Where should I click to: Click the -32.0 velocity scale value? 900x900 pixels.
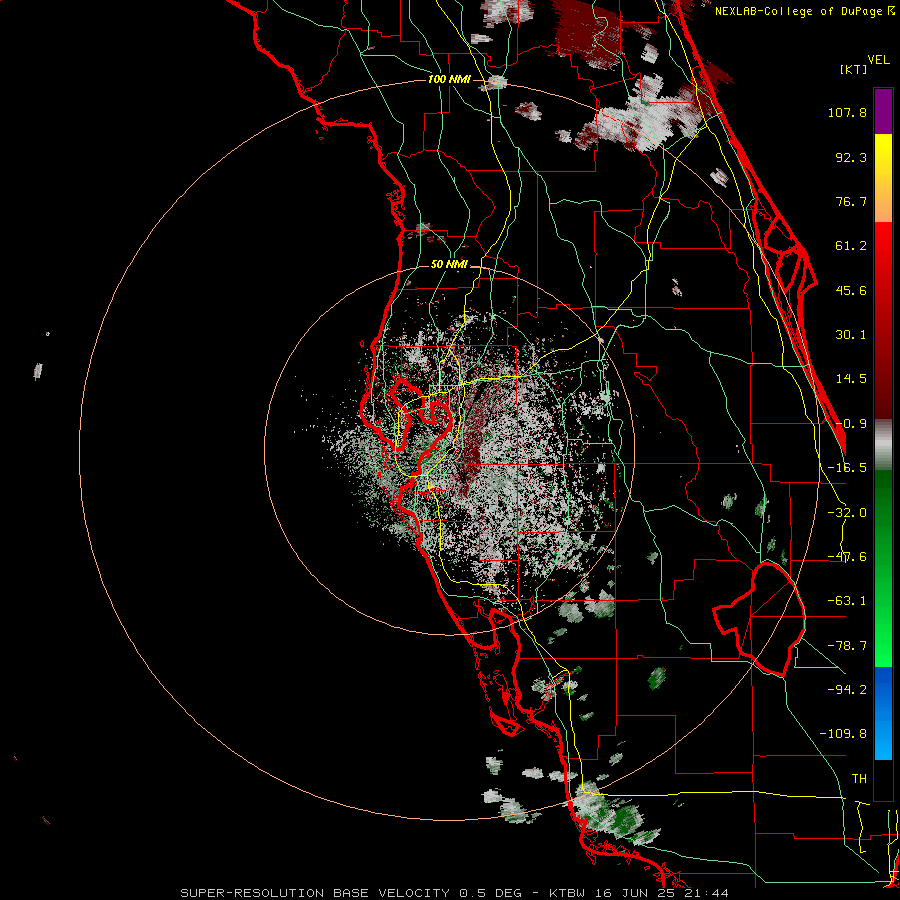[847, 513]
